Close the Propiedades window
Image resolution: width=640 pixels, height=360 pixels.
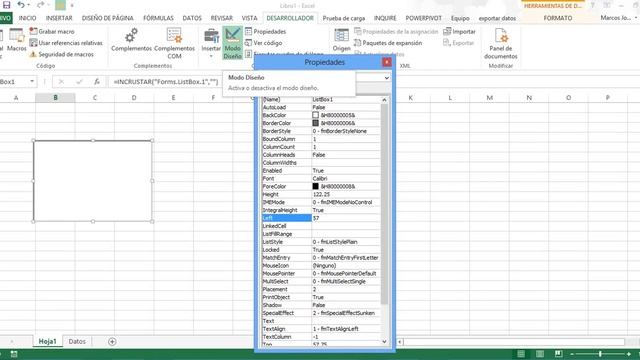[387, 62]
